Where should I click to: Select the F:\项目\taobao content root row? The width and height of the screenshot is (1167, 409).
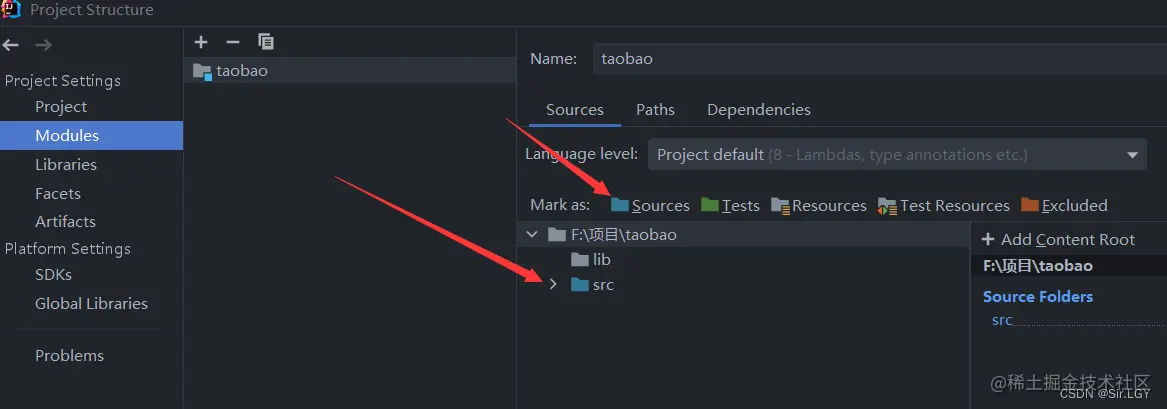tap(744, 235)
